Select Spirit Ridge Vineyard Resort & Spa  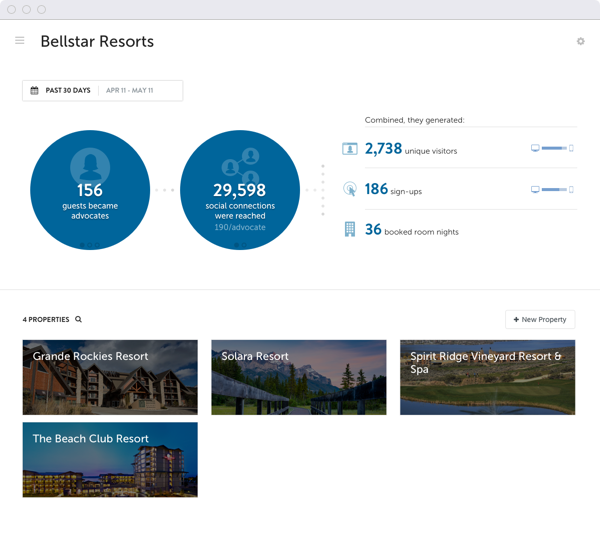pyautogui.click(x=487, y=377)
